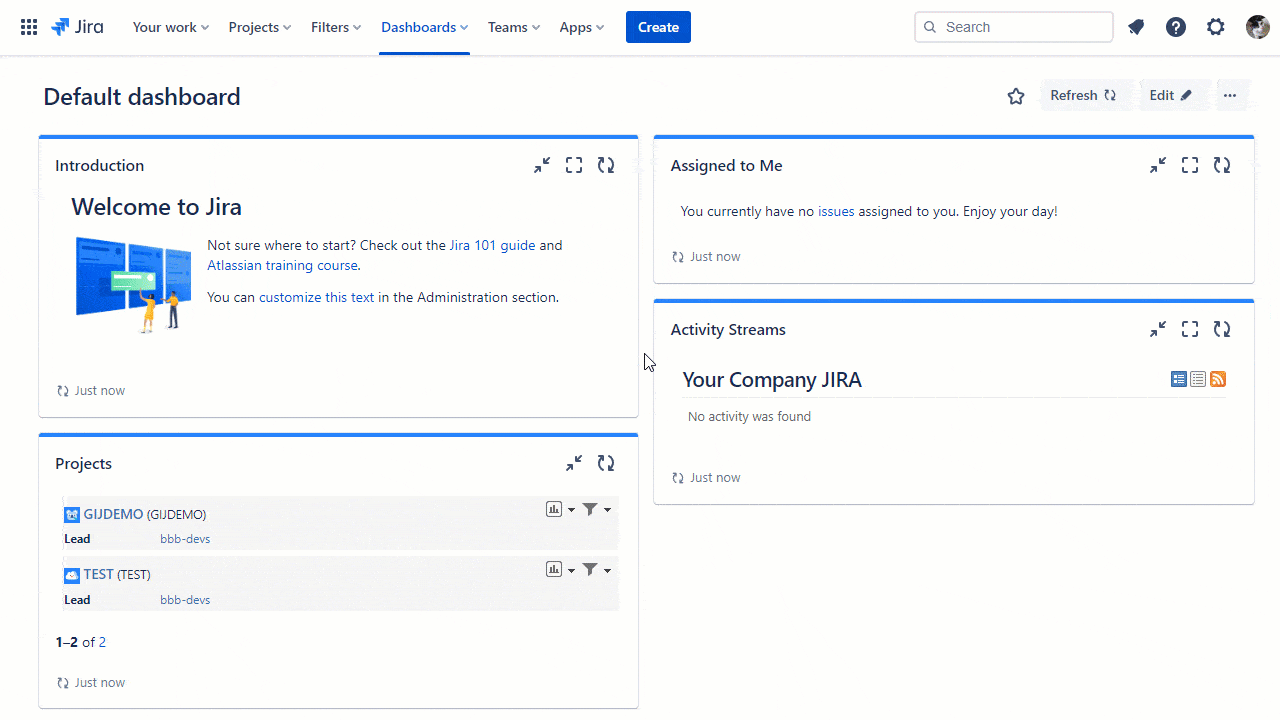Open the Jira 101 guide link

[492, 245]
